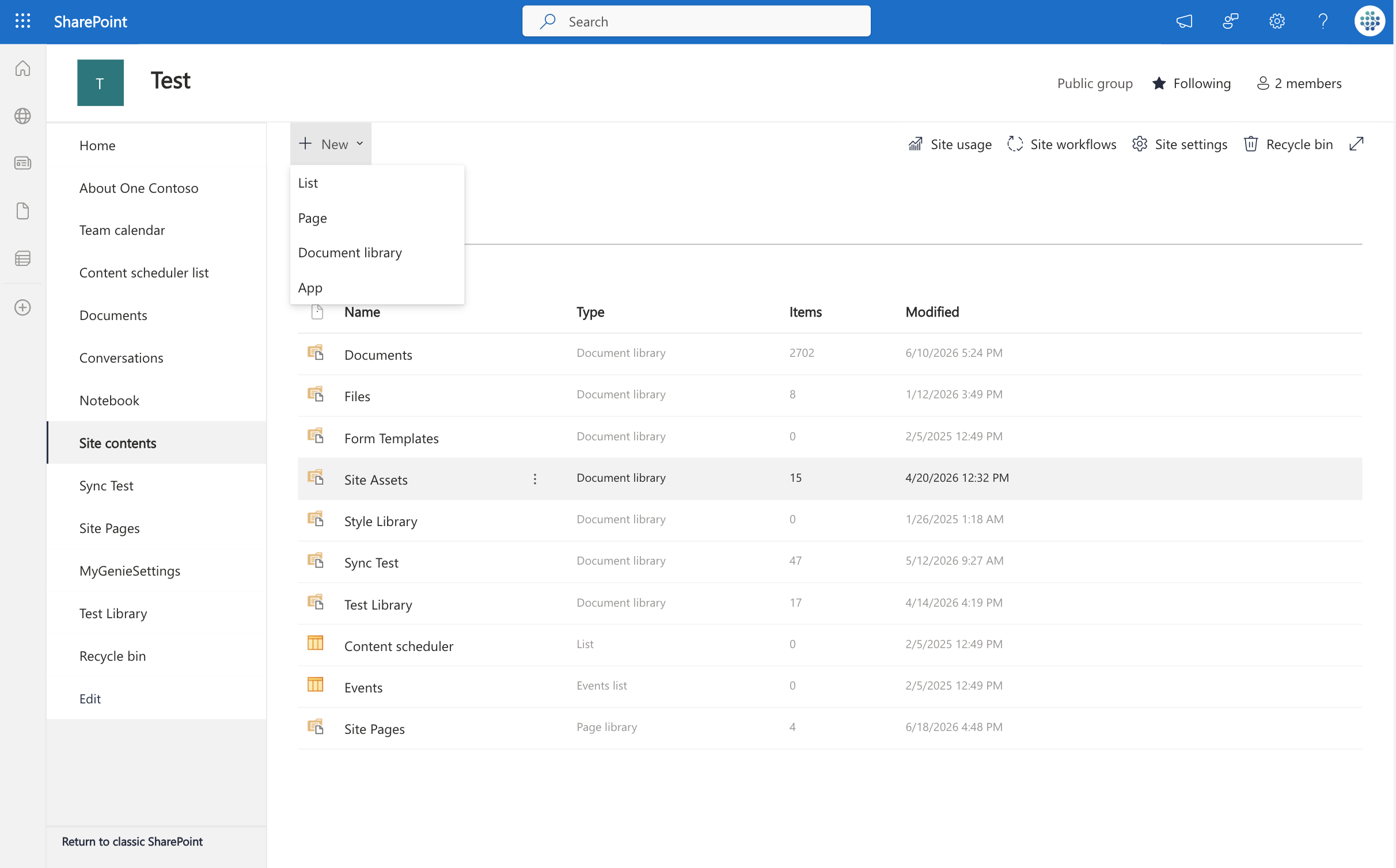Open the Sync Test library in the list
The image size is (1396, 868).
click(371, 563)
